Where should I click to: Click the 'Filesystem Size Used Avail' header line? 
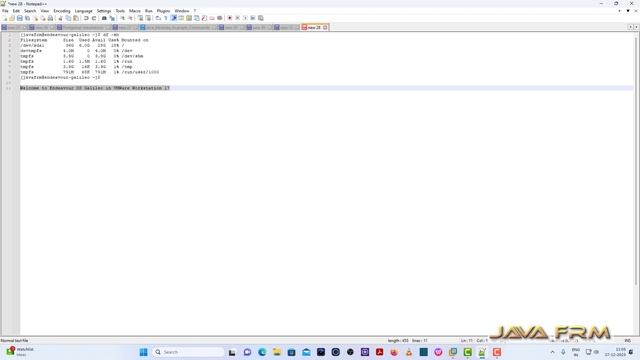84,40
